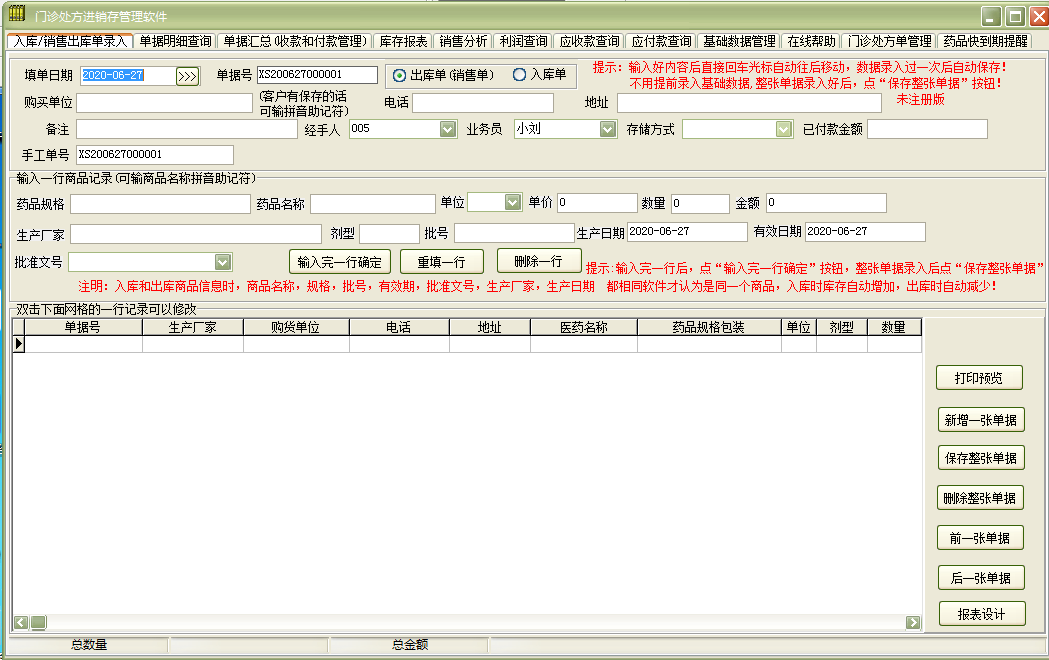Click horizontal scrollbar right arrow
Screen dimensions: 1049x660
913,622
